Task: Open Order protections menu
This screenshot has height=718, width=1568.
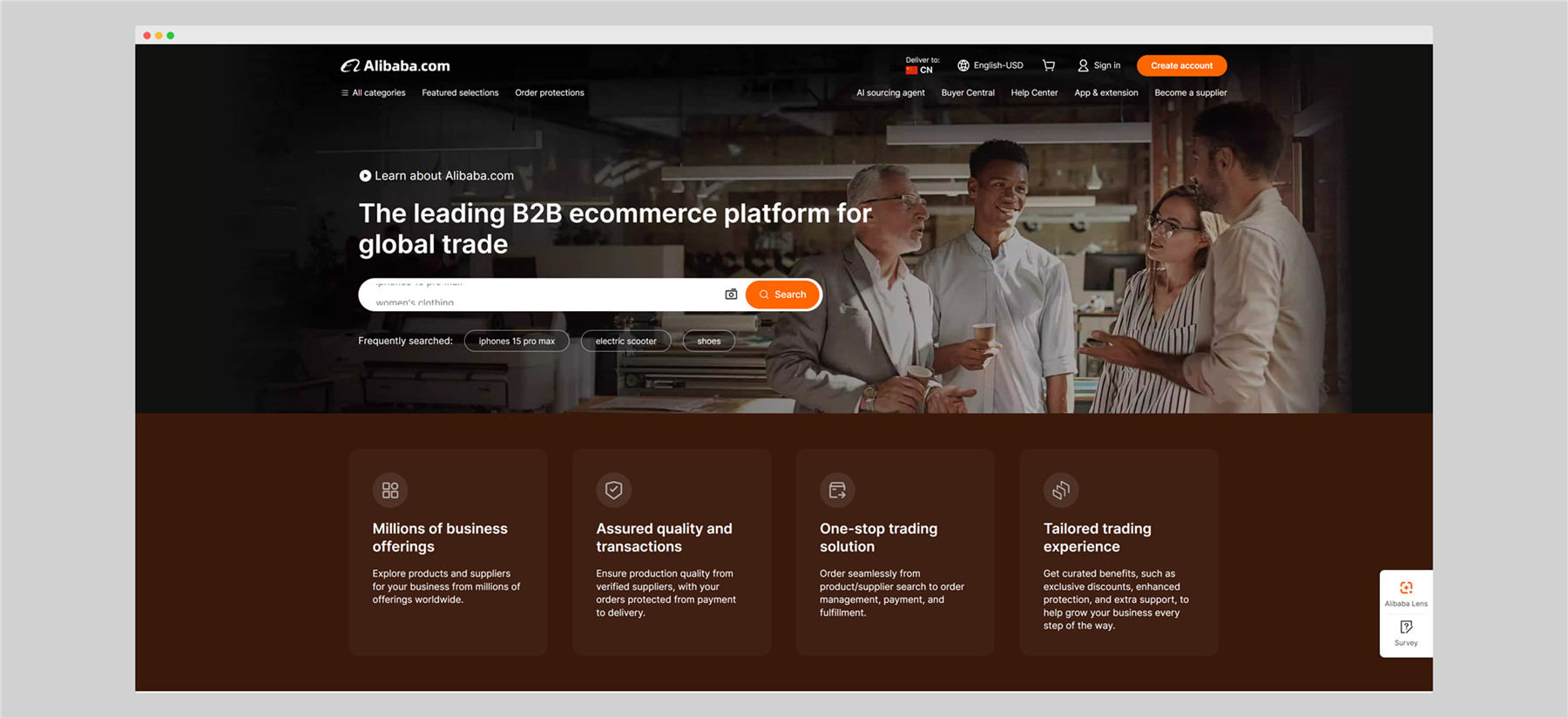Action: (549, 93)
